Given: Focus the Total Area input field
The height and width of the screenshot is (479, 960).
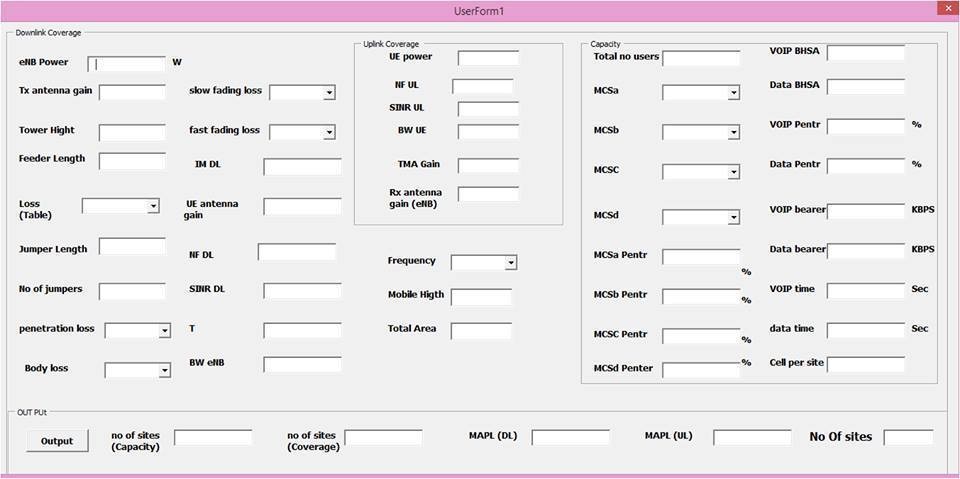Looking at the screenshot, I should 481,330.
